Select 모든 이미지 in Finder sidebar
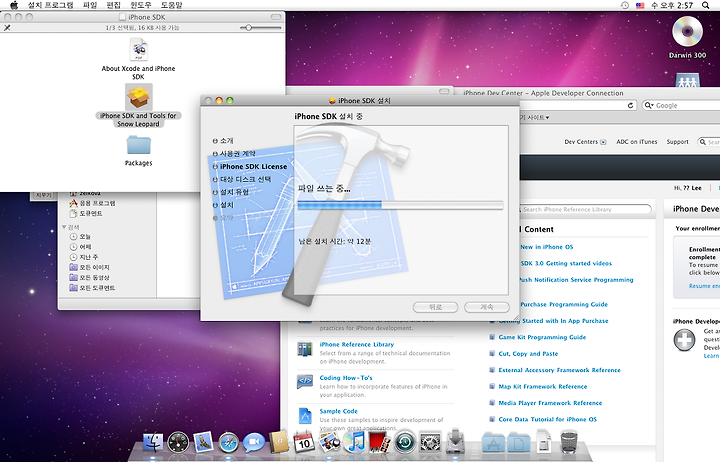 (90, 267)
